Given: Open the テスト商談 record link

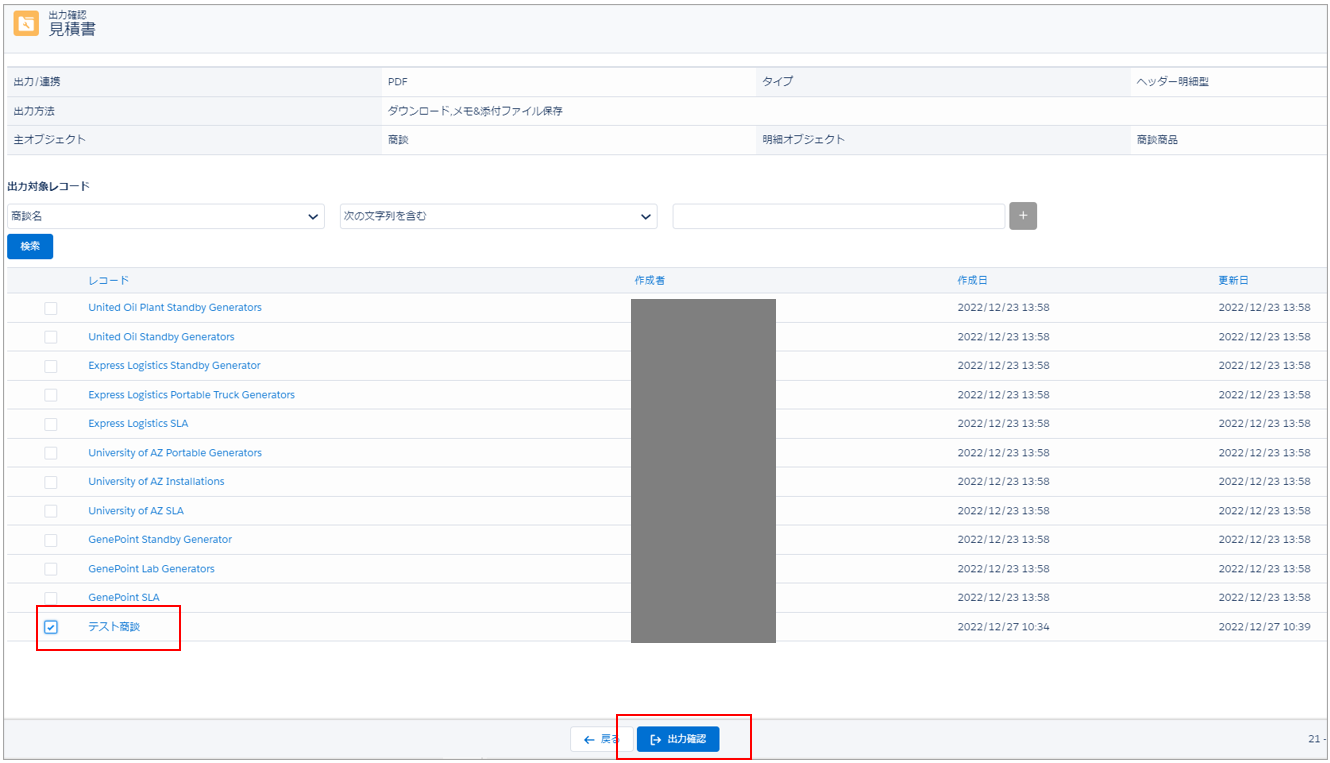Looking at the screenshot, I should (x=114, y=627).
